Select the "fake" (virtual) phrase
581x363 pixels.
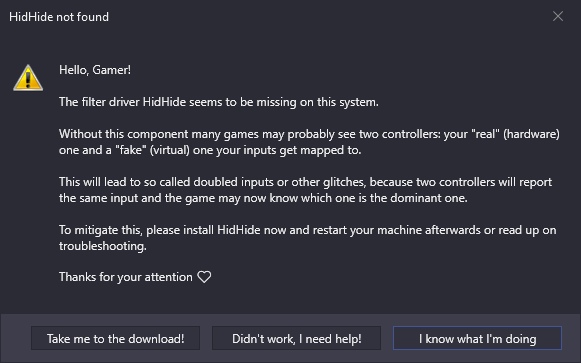[x=152, y=150]
